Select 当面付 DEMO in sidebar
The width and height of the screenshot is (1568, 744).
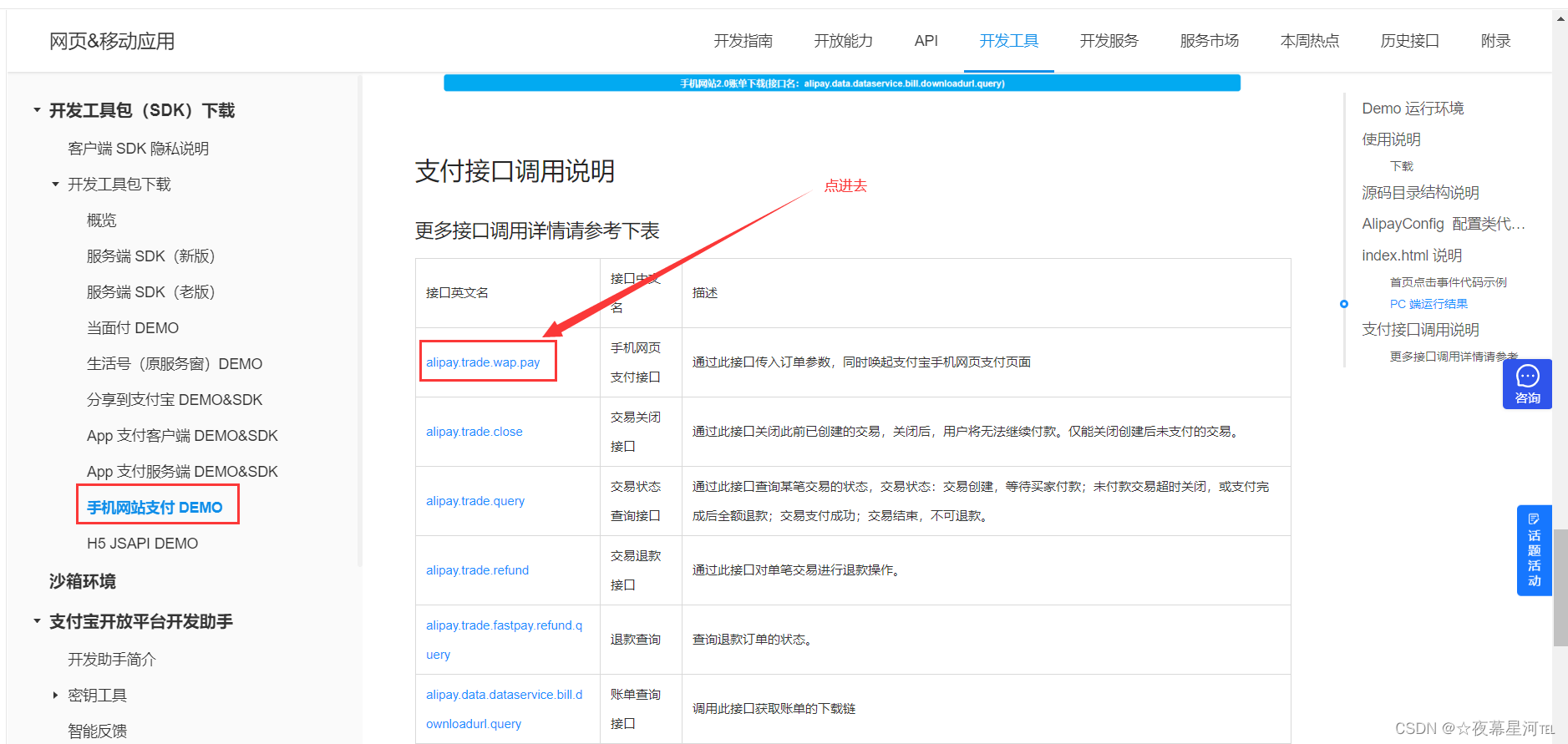[x=133, y=328]
